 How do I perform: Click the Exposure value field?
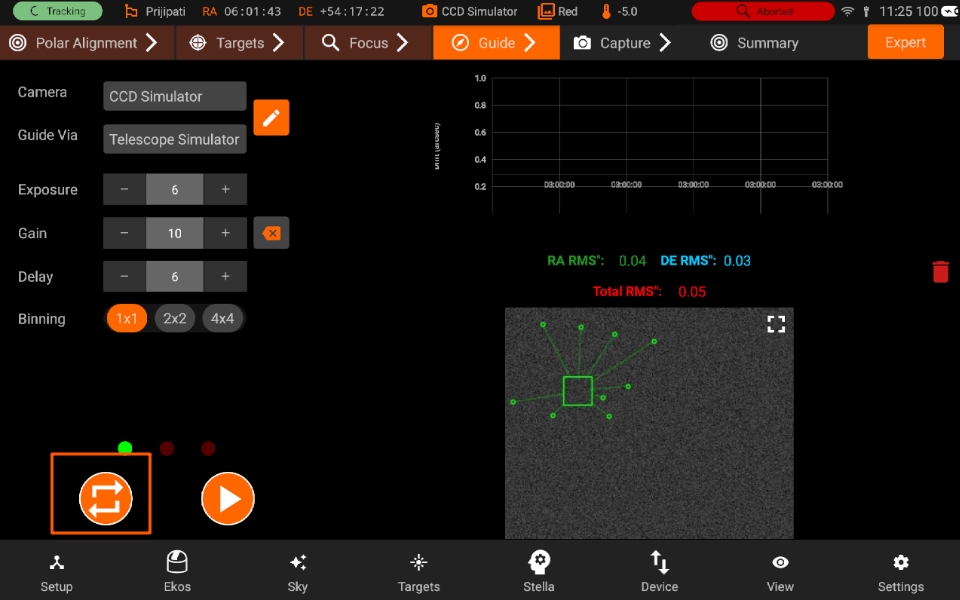(174, 189)
